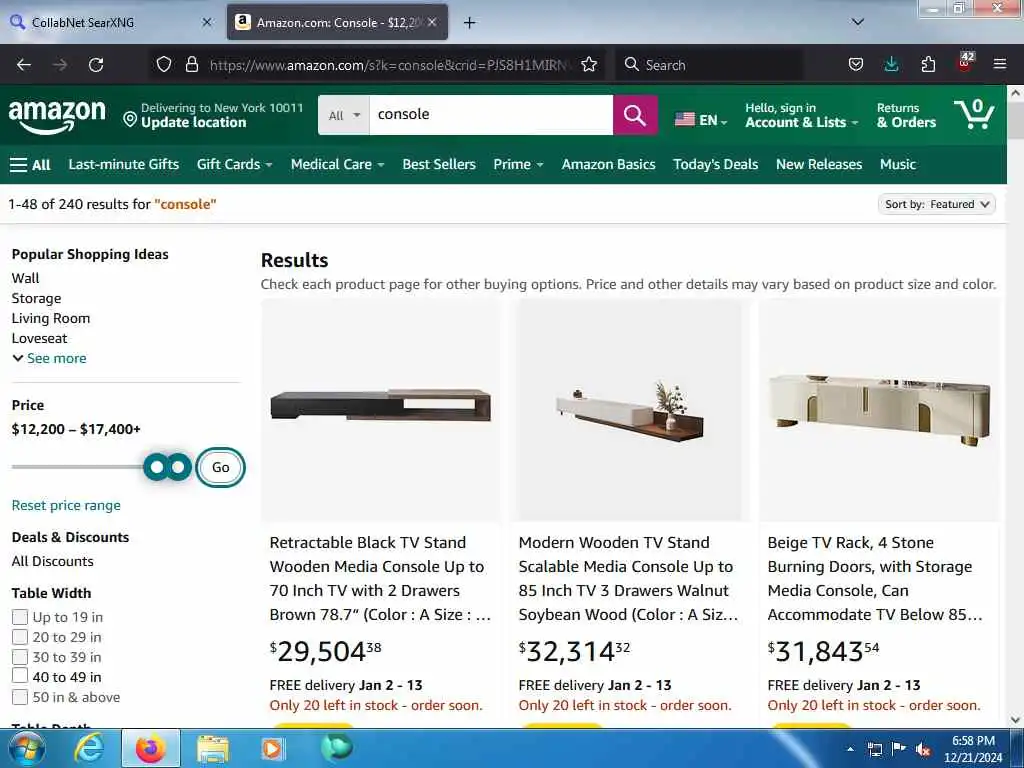Open Modern Wooden TV Stand product image

pyautogui.click(x=630, y=410)
